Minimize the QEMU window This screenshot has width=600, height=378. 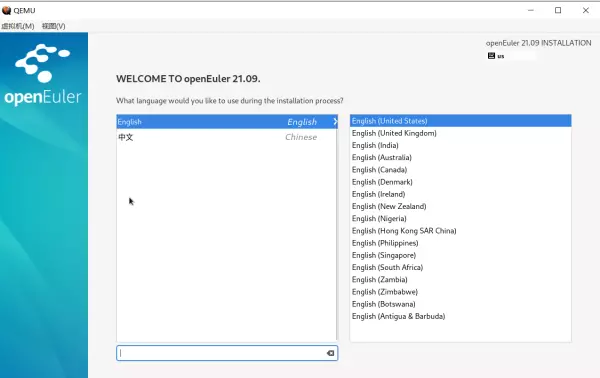[x=531, y=10]
